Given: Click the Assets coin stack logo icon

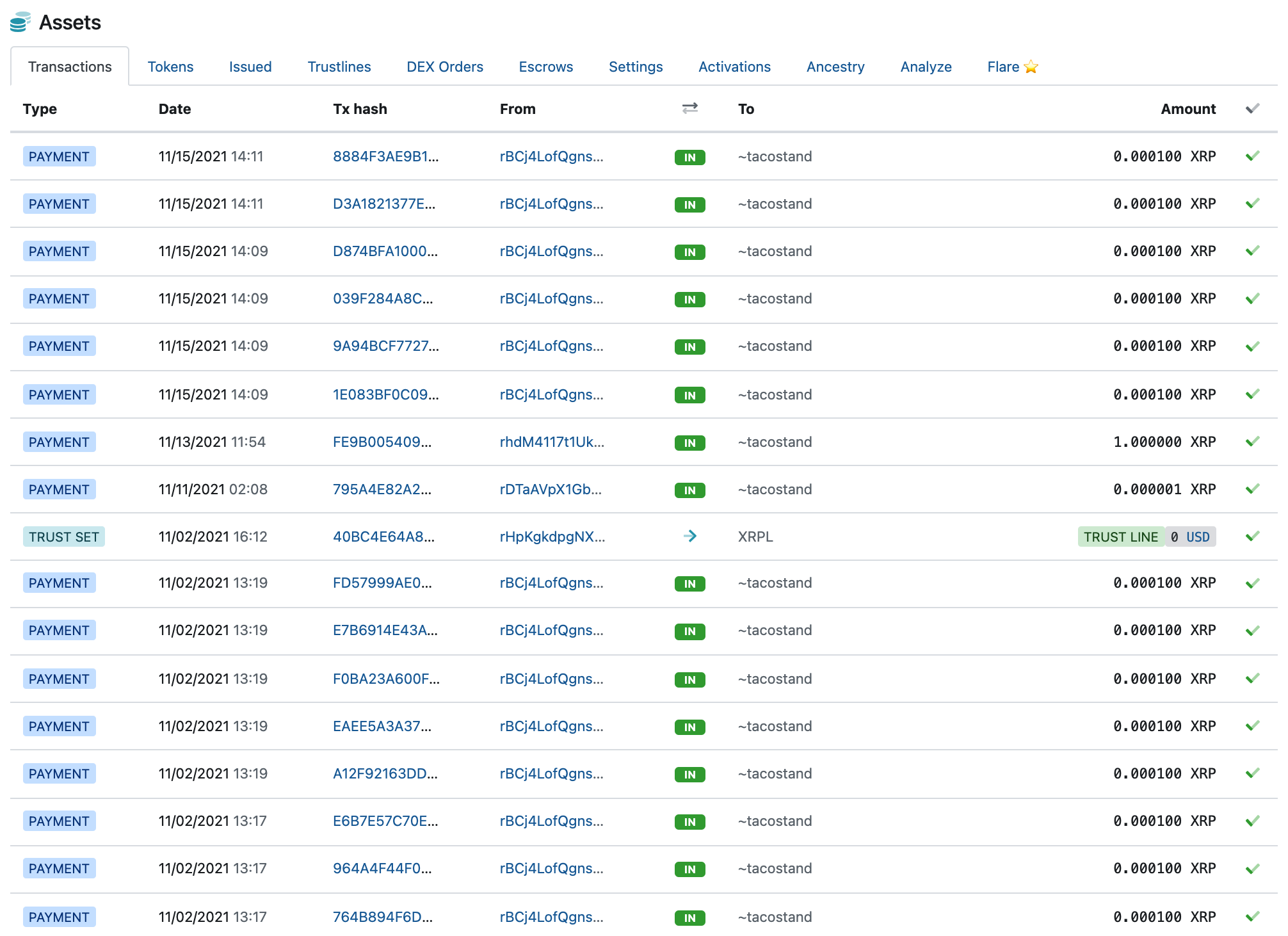Looking at the screenshot, I should 19,22.
